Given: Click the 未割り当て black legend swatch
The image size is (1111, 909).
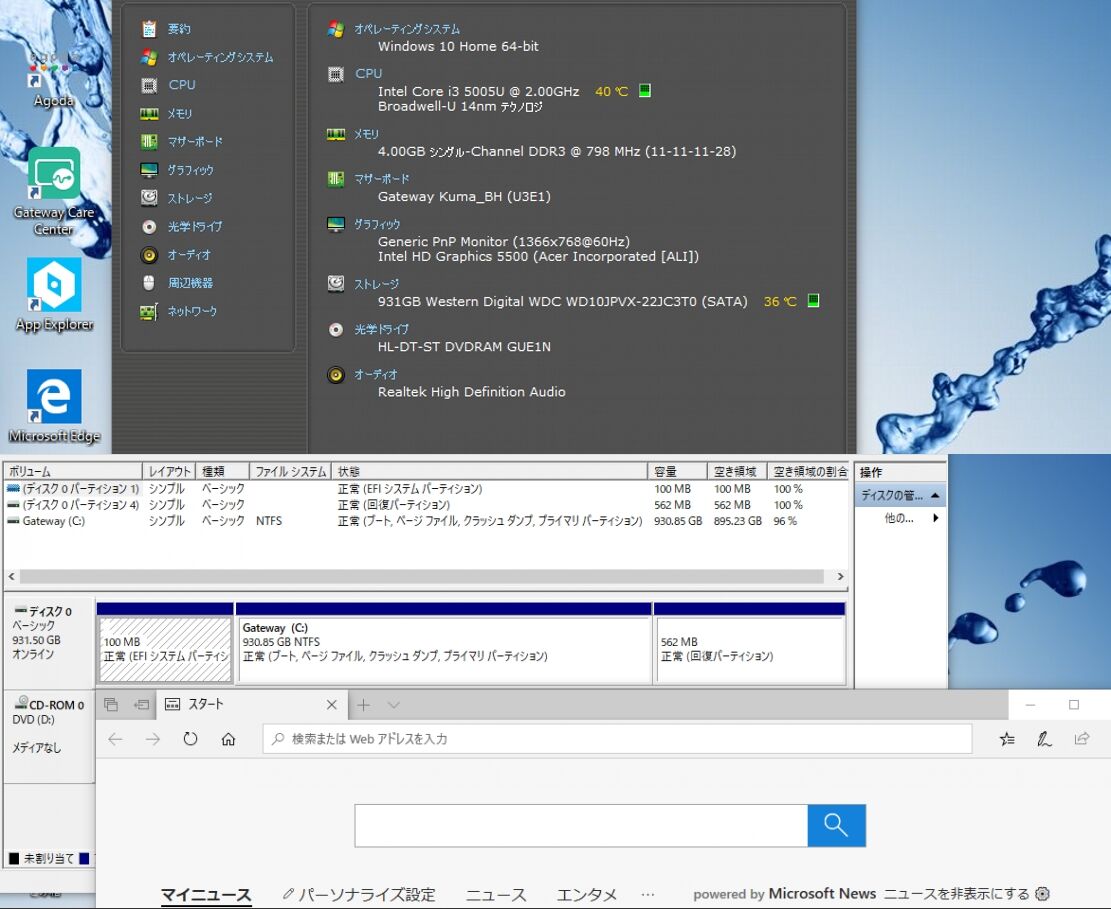Looking at the screenshot, I should tap(13, 859).
